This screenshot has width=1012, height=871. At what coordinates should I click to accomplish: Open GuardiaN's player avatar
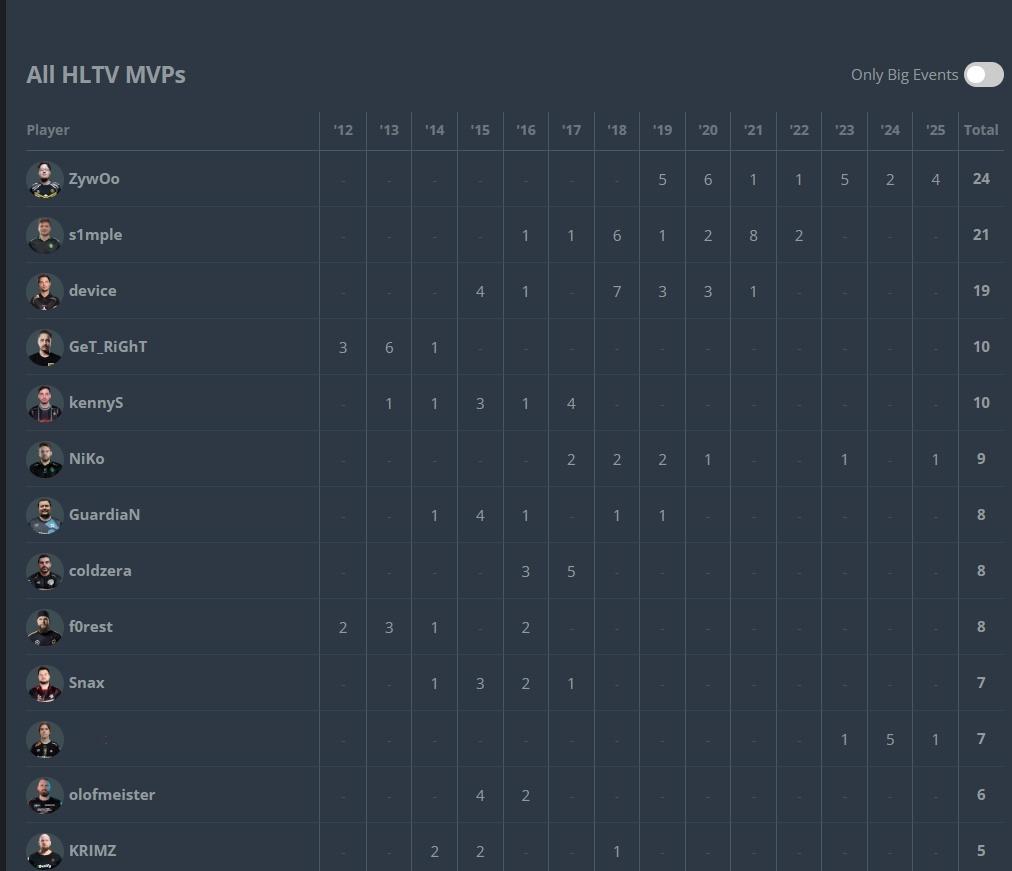tap(45, 516)
